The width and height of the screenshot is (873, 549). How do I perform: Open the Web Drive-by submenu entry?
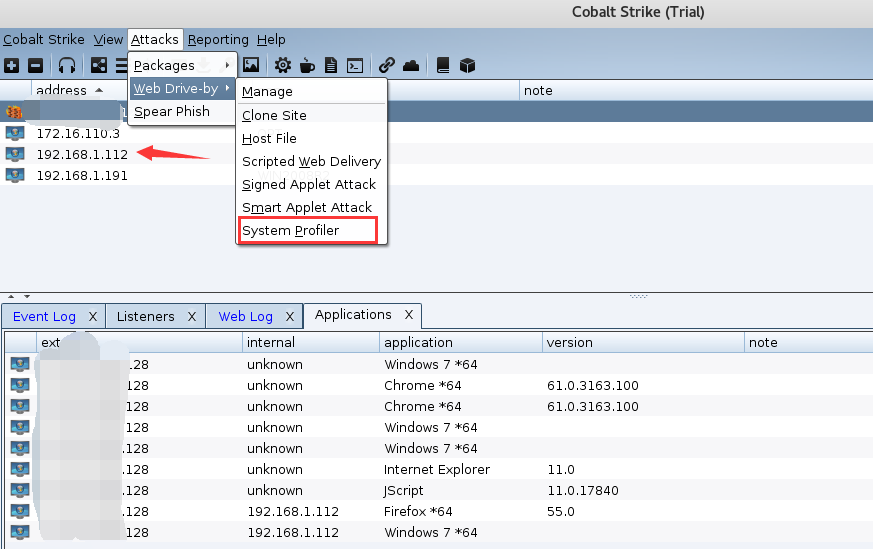(x=183, y=89)
